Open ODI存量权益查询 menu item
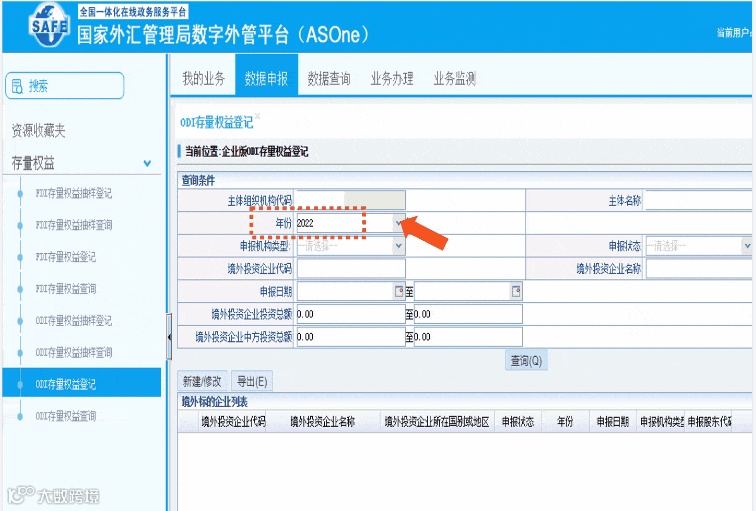The height and width of the screenshot is (511, 756). 66,416
